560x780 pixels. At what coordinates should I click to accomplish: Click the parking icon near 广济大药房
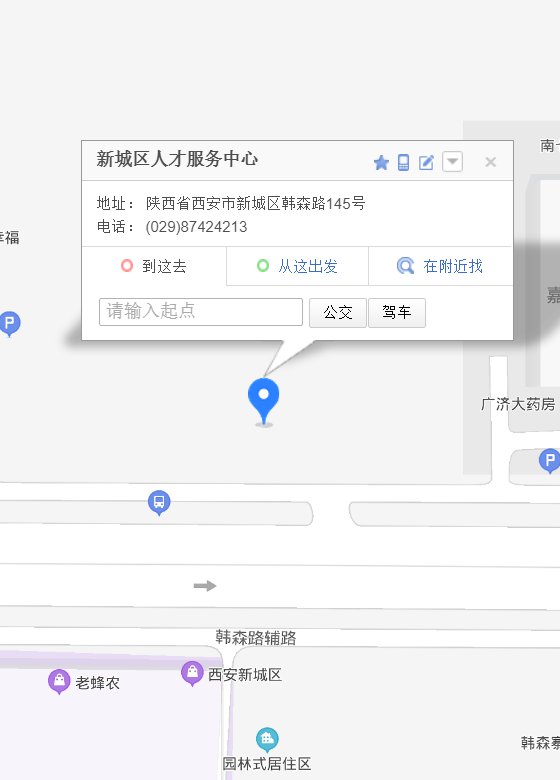pyautogui.click(x=550, y=461)
